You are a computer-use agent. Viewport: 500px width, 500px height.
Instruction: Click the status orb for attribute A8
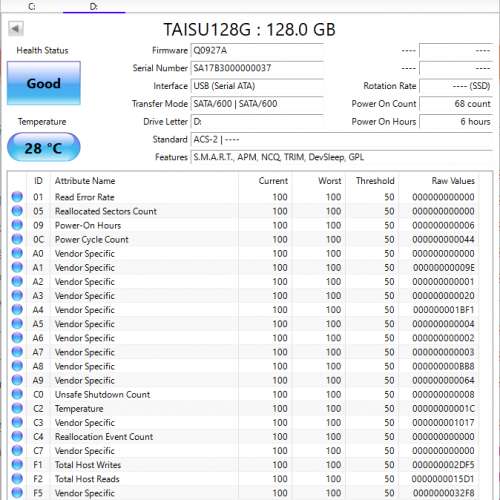pyautogui.click(x=17, y=366)
